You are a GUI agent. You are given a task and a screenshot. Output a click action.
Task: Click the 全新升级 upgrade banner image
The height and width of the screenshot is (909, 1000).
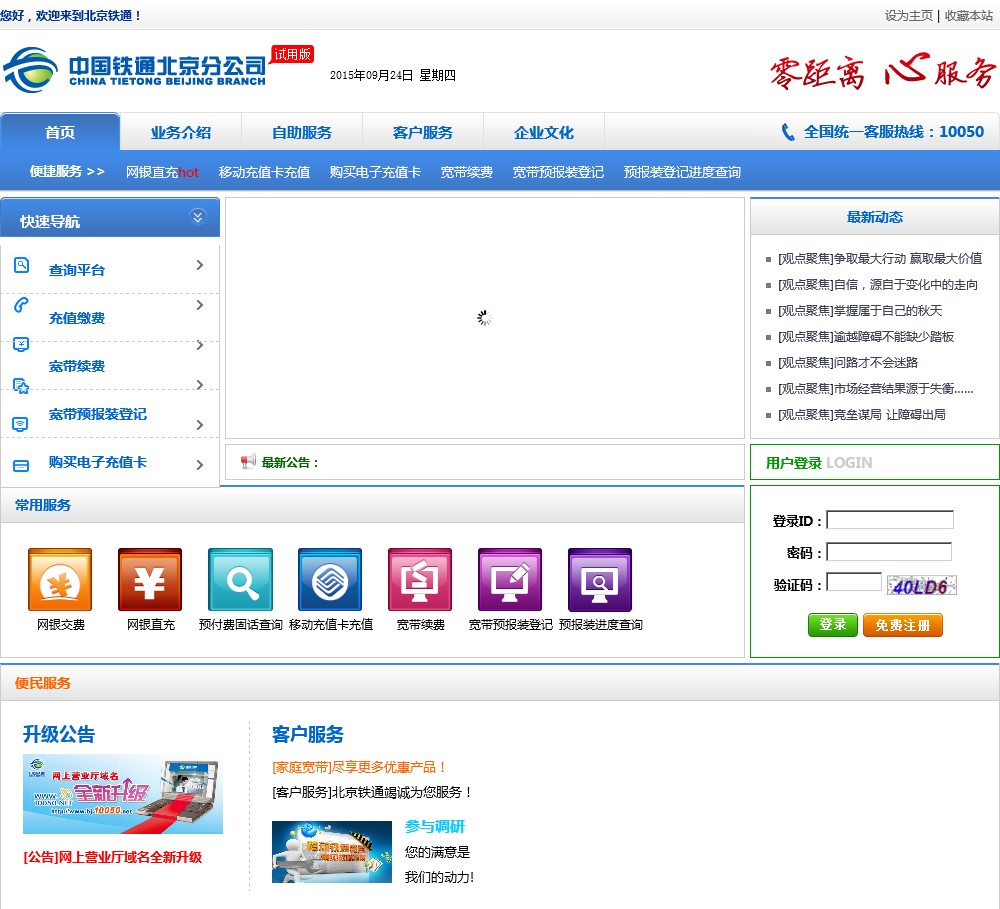[x=122, y=794]
